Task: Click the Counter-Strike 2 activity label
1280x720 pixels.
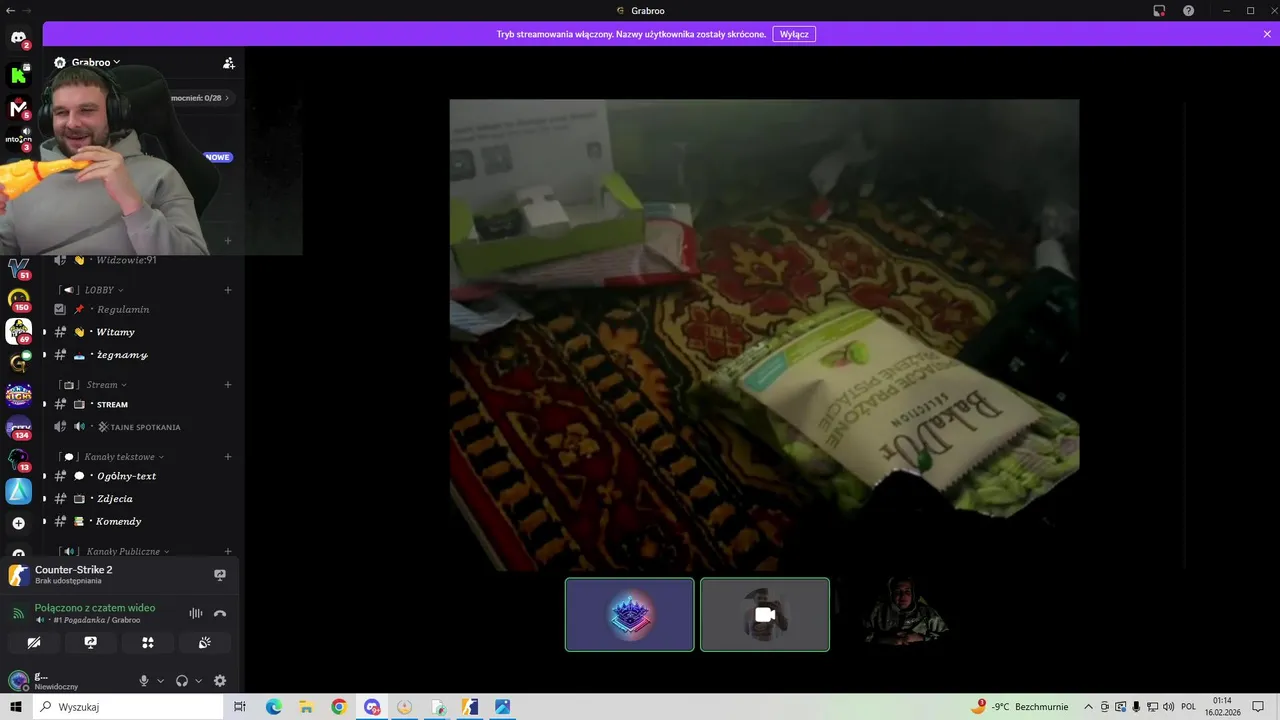Action: [73, 570]
